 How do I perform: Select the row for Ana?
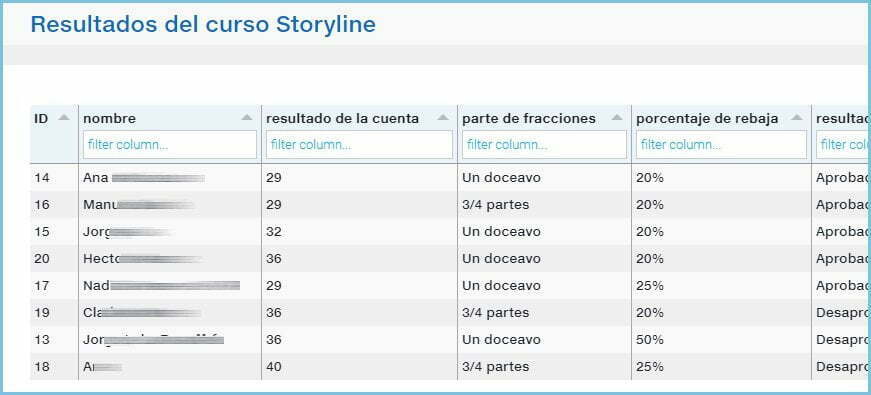pyautogui.click(x=450, y=178)
